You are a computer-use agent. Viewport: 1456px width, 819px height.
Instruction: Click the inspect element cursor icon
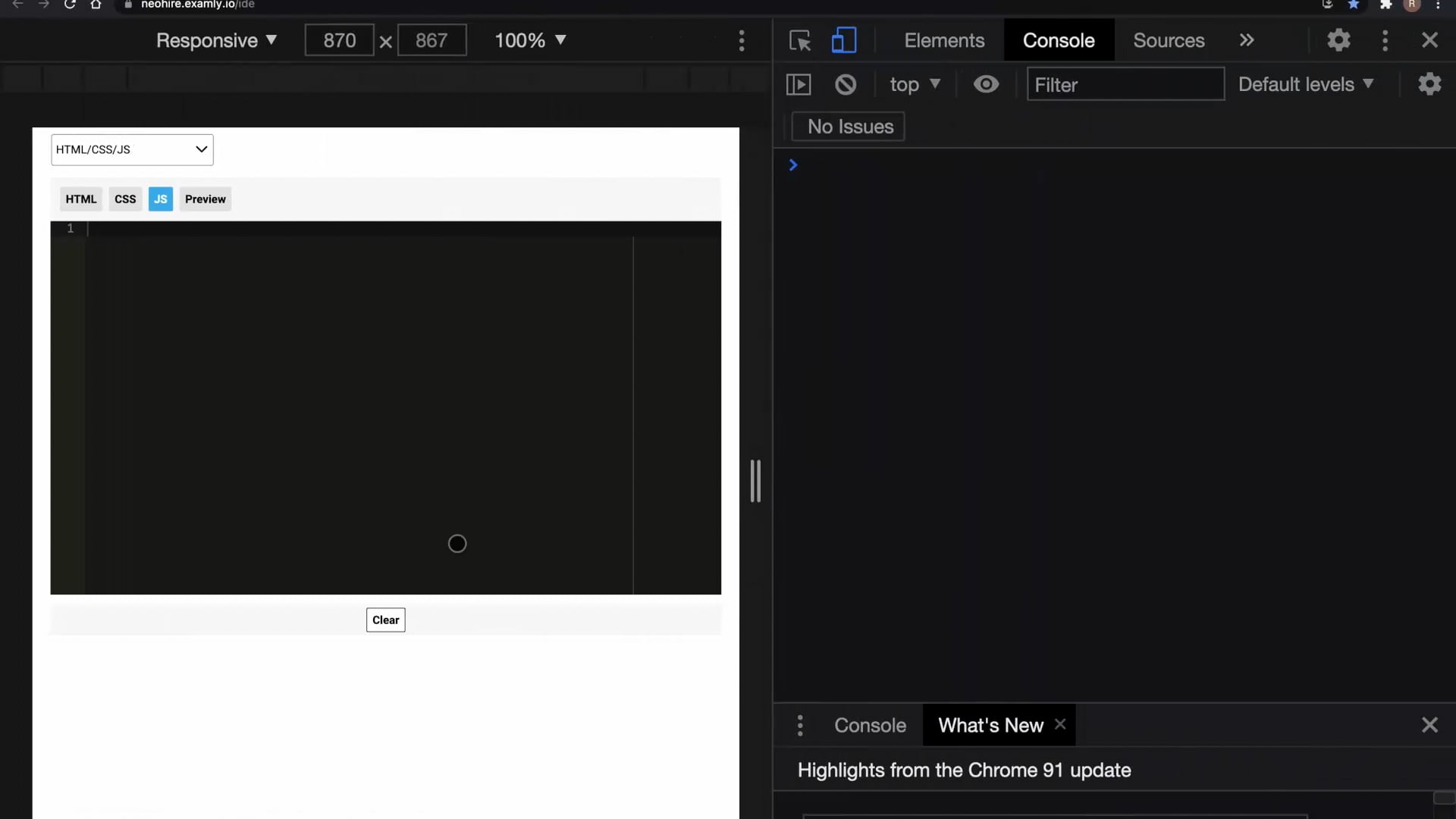(800, 40)
